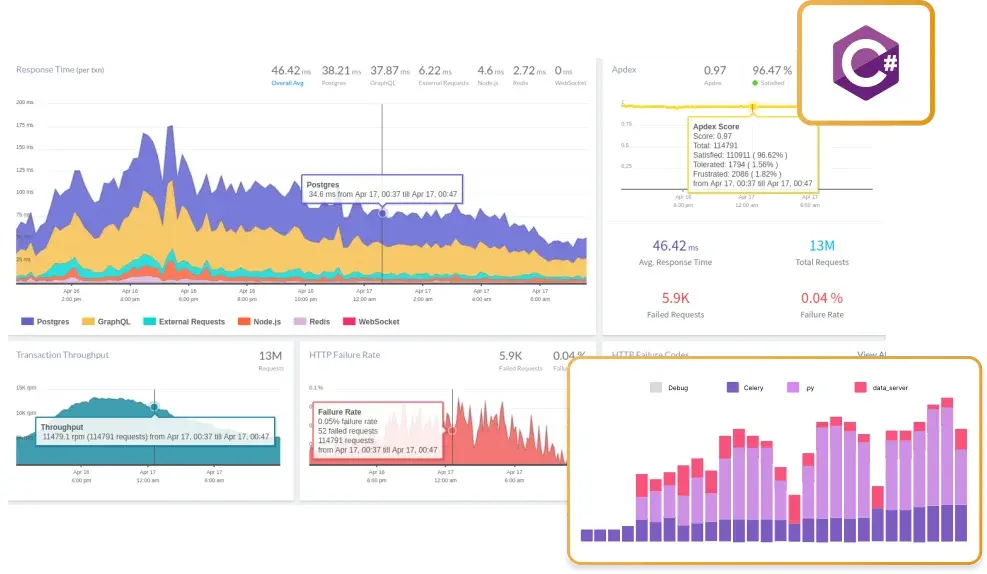
Task: Click the Apr 16 10:00 pm axis label
Action: point(305,295)
